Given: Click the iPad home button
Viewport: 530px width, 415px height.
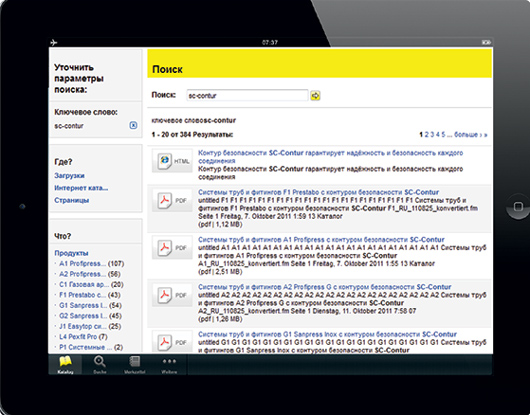Looking at the screenshot, I should [518, 206].
